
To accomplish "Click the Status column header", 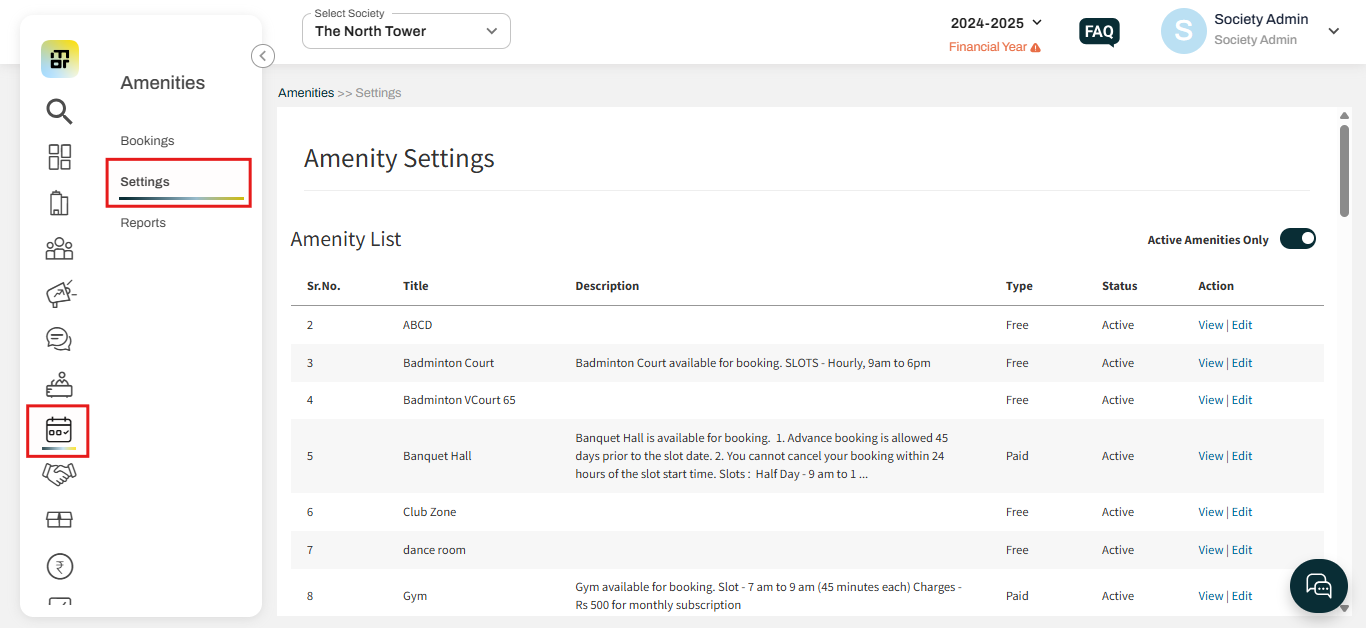I will click(x=1120, y=286).
